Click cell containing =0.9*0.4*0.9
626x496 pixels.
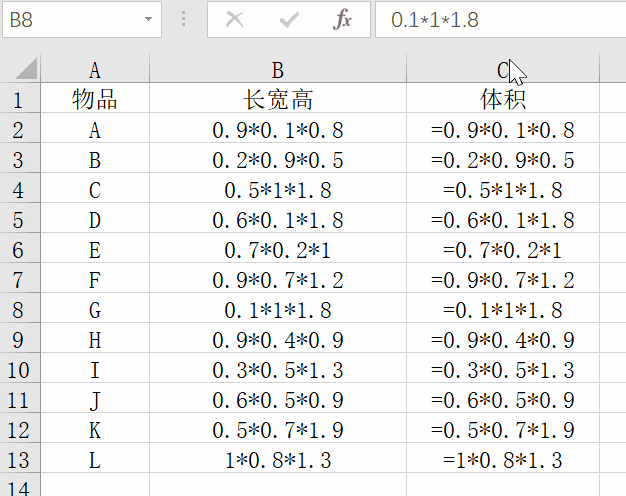click(503, 337)
